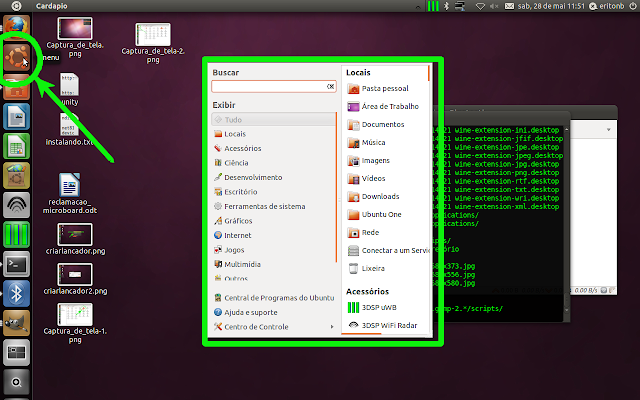Open the network indicator in top panel
This screenshot has height=400, width=640.
pos(480,6)
